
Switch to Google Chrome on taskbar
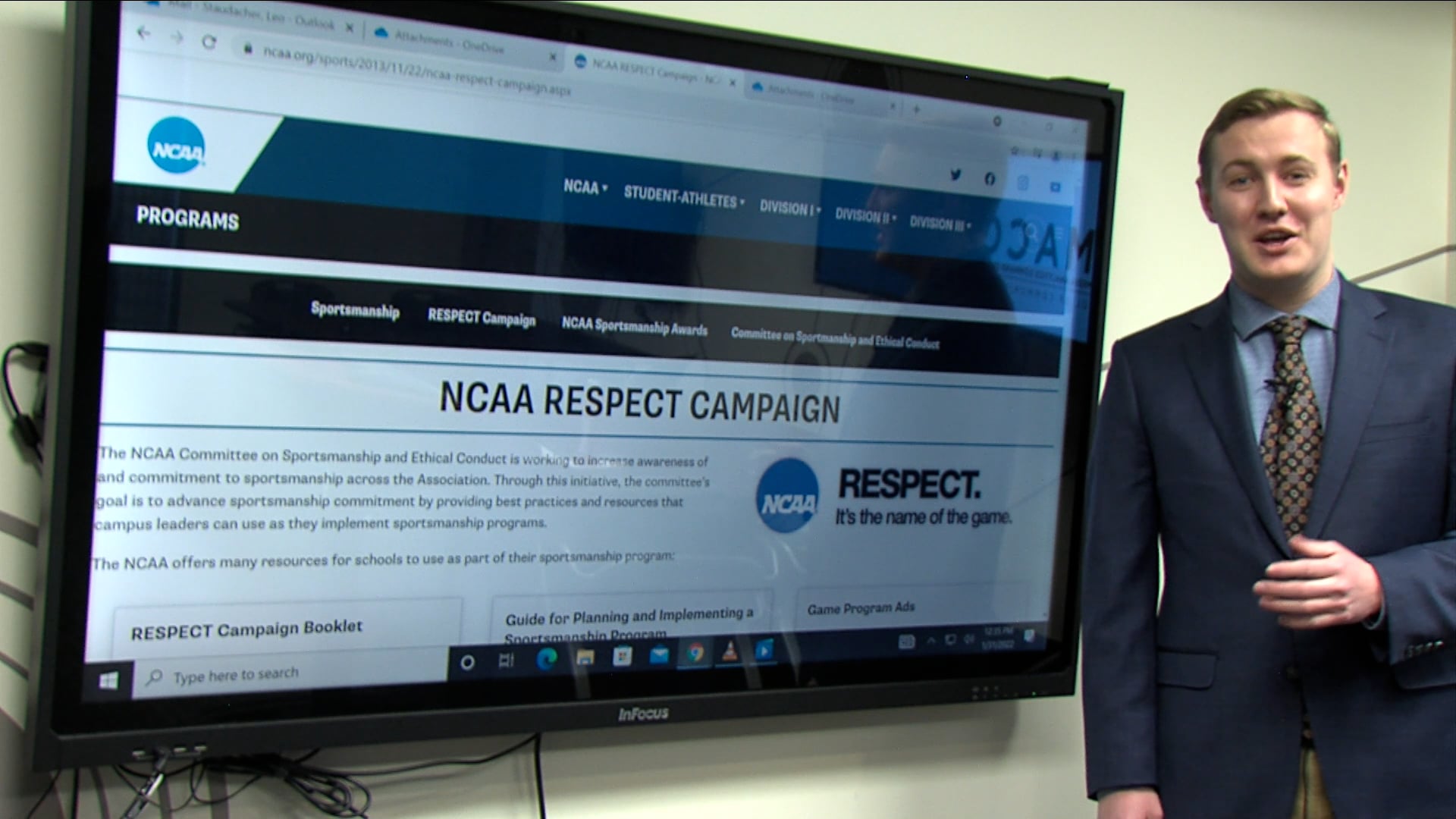click(695, 652)
